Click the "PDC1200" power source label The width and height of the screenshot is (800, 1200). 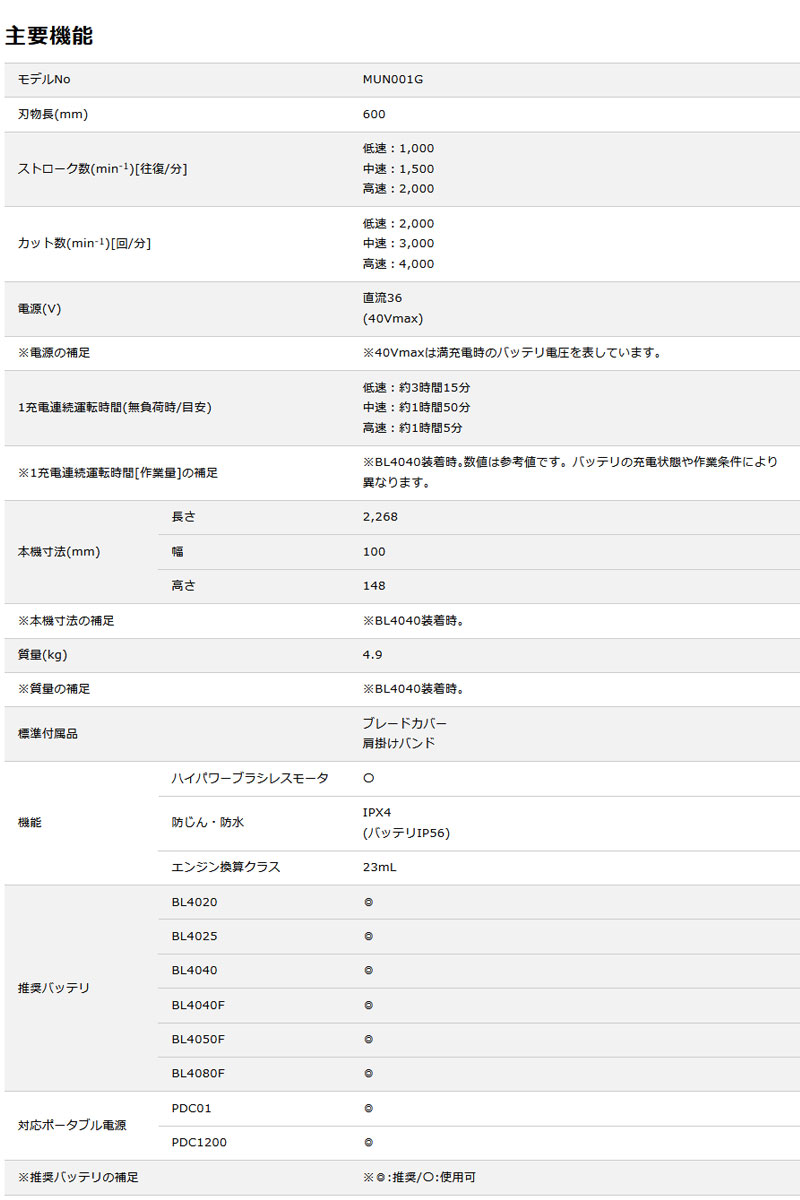click(x=200, y=1142)
